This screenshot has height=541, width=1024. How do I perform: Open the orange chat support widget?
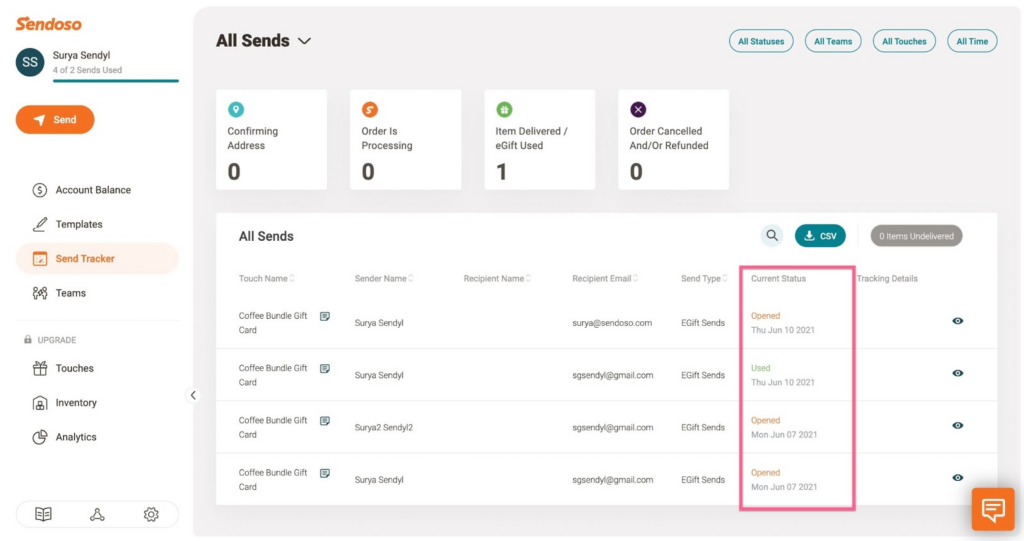pos(993,509)
